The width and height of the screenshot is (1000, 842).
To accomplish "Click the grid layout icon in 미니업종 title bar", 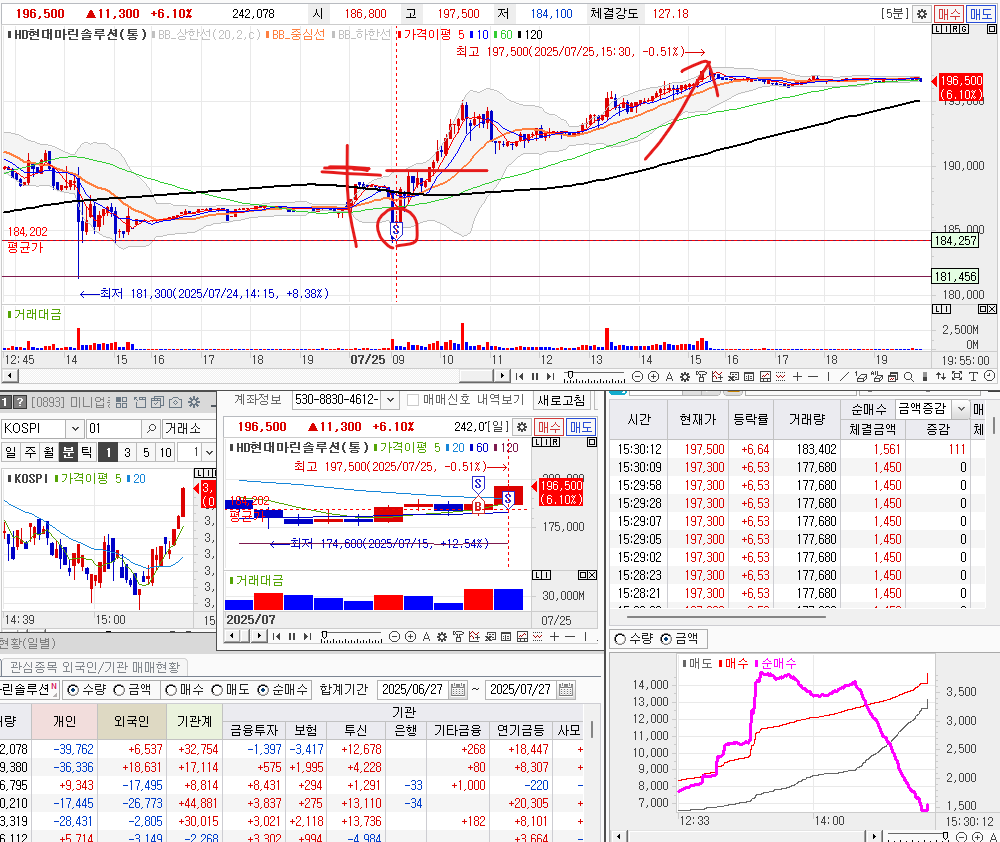I will [x=121, y=402].
